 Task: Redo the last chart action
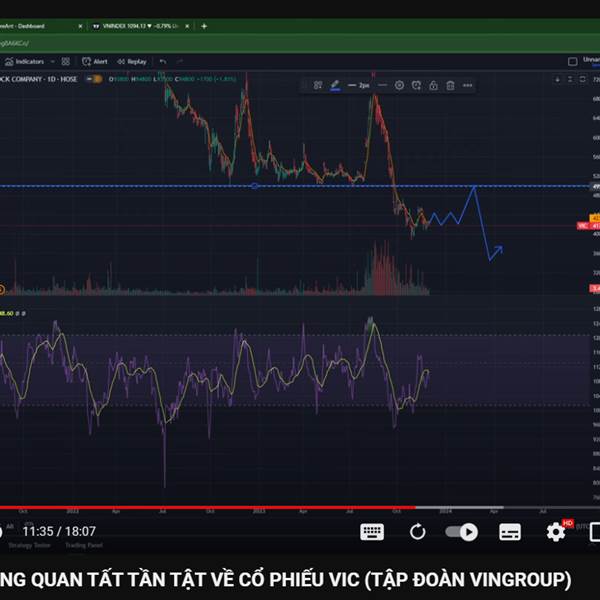(x=180, y=62)
